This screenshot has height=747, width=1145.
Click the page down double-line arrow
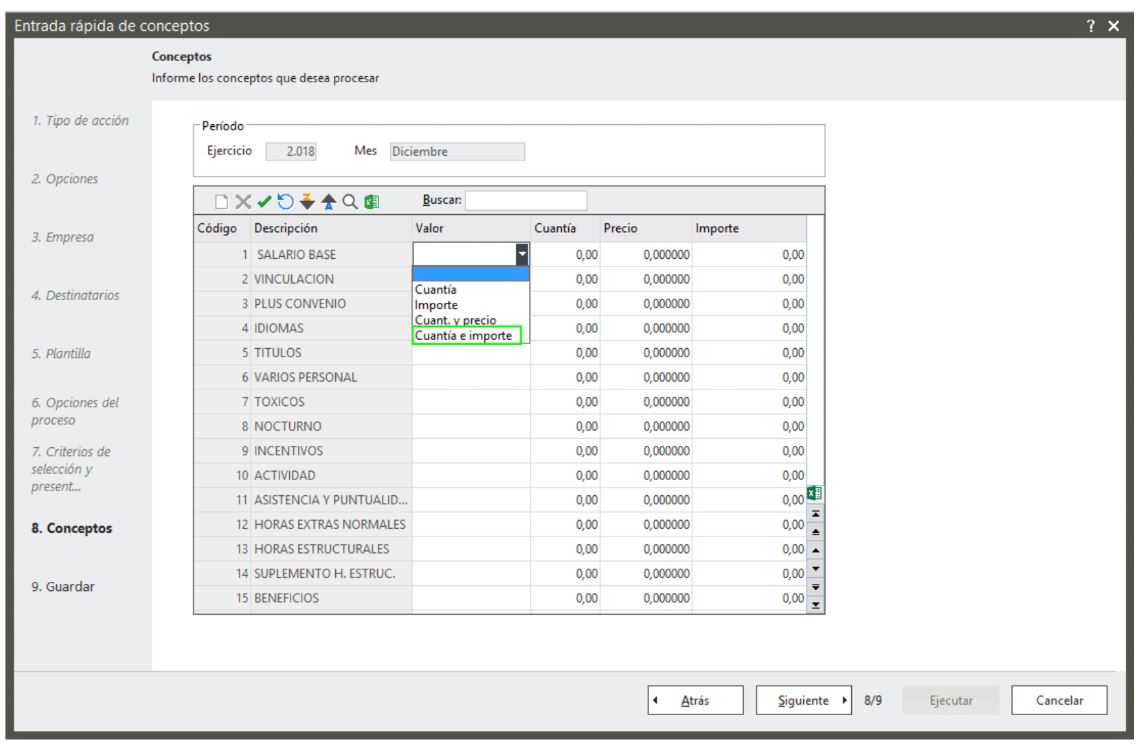[x=816, y=586]
